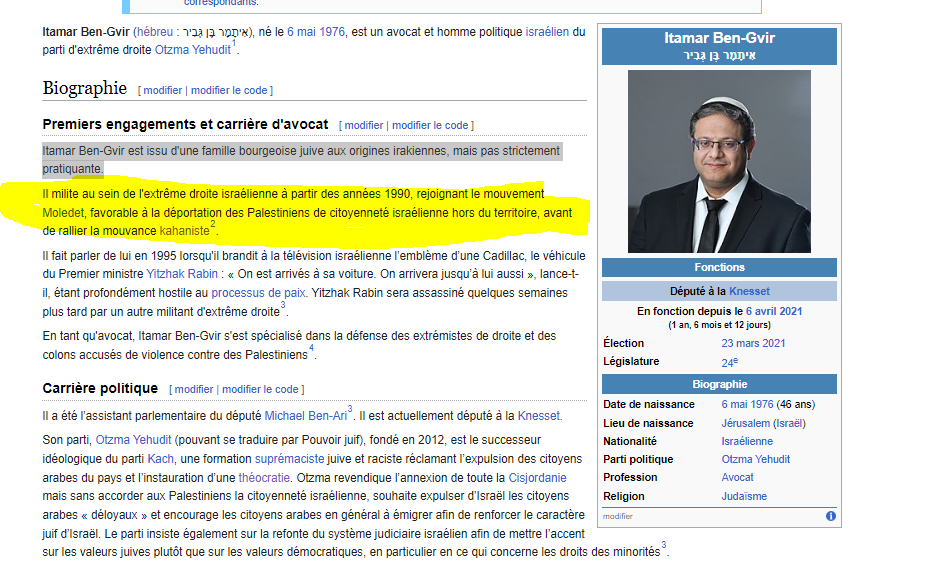945x561 pixels.
Task: Open Otzma Yehudit link in intro paragraph
Action: (193, 50)
